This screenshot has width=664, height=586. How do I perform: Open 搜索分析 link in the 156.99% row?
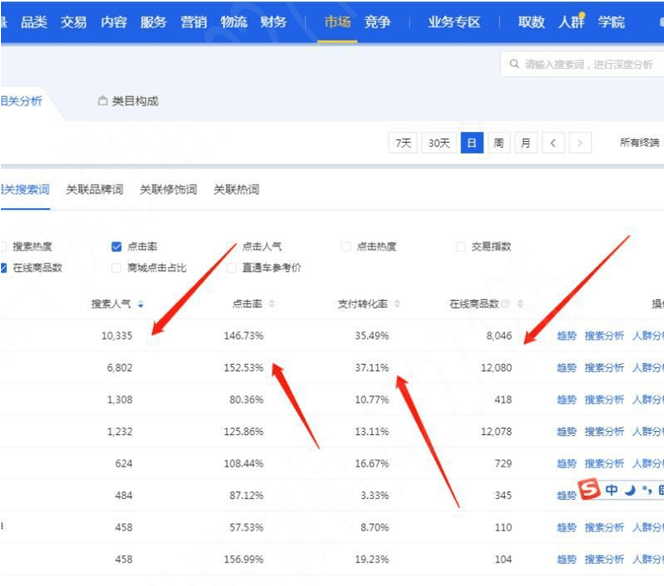point(604,559)
